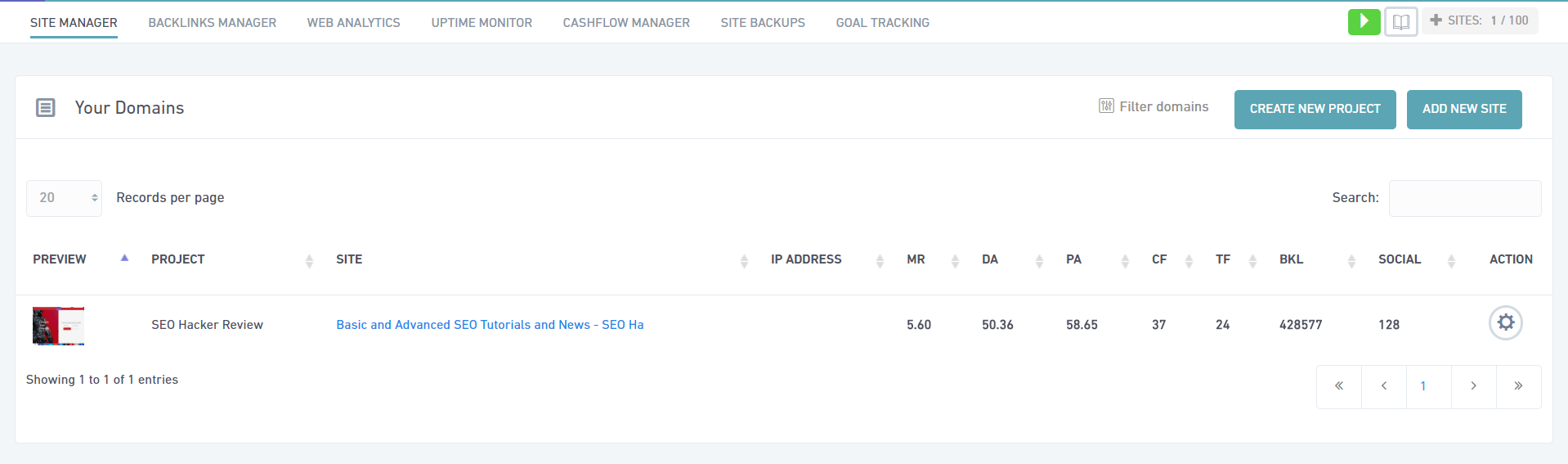
Task: Go to the previous page arrow
Action: pyautogui.click(x=1384, y=386)
